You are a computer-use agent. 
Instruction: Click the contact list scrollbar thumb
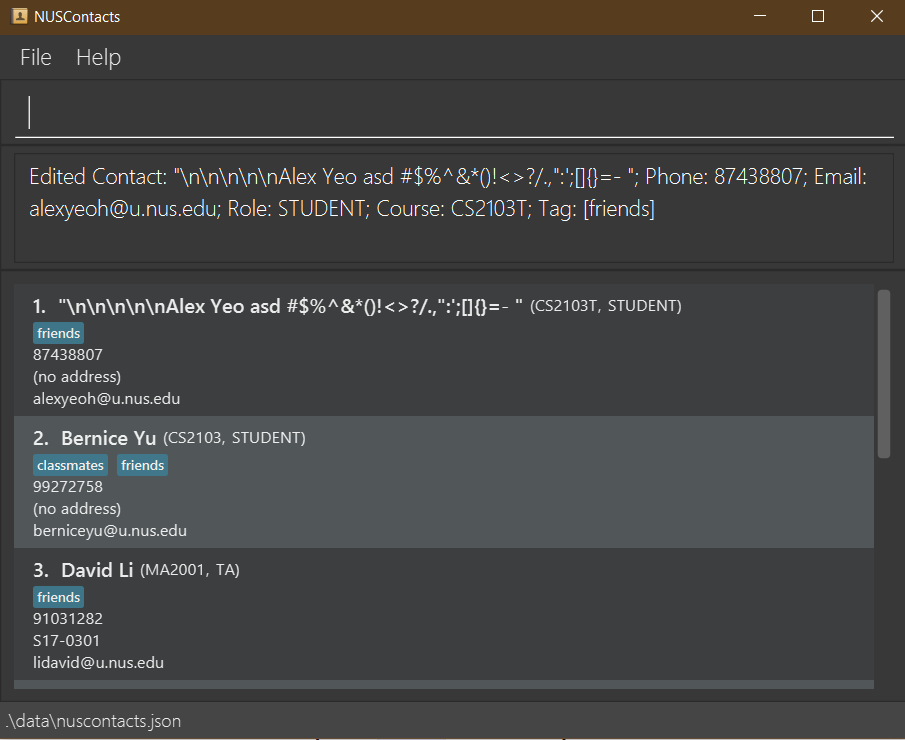click(x=884, y=374)
